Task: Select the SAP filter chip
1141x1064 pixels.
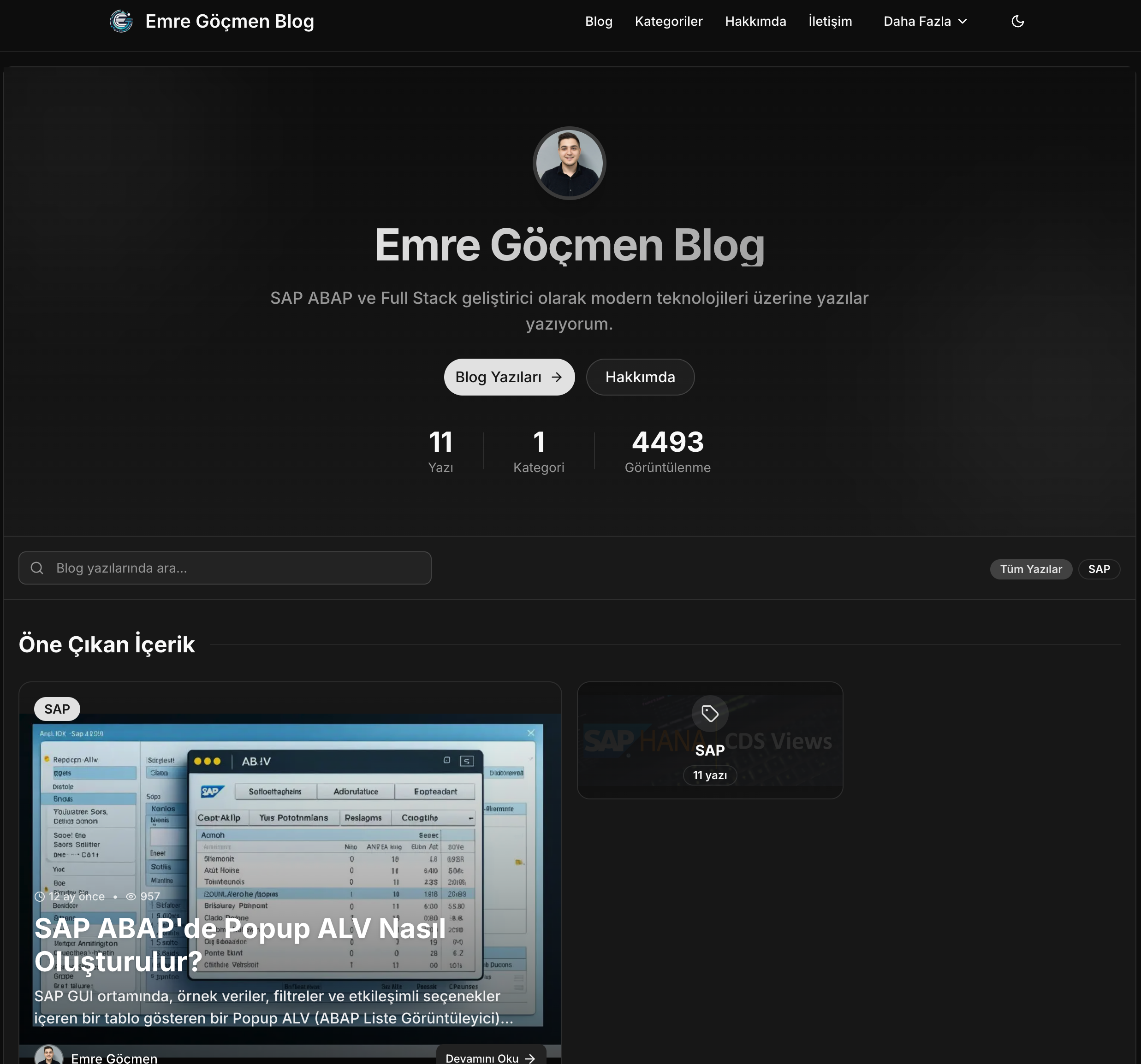Action: (x=1099, y=569)
